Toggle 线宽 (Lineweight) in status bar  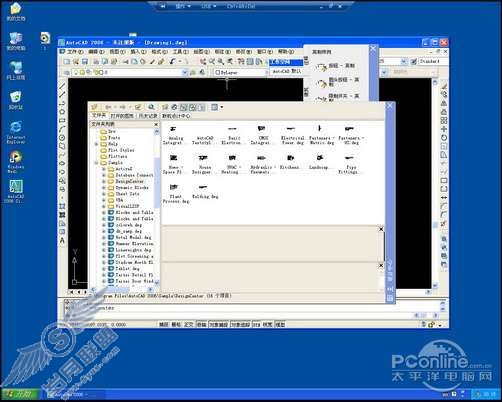(x=268, y=324)
